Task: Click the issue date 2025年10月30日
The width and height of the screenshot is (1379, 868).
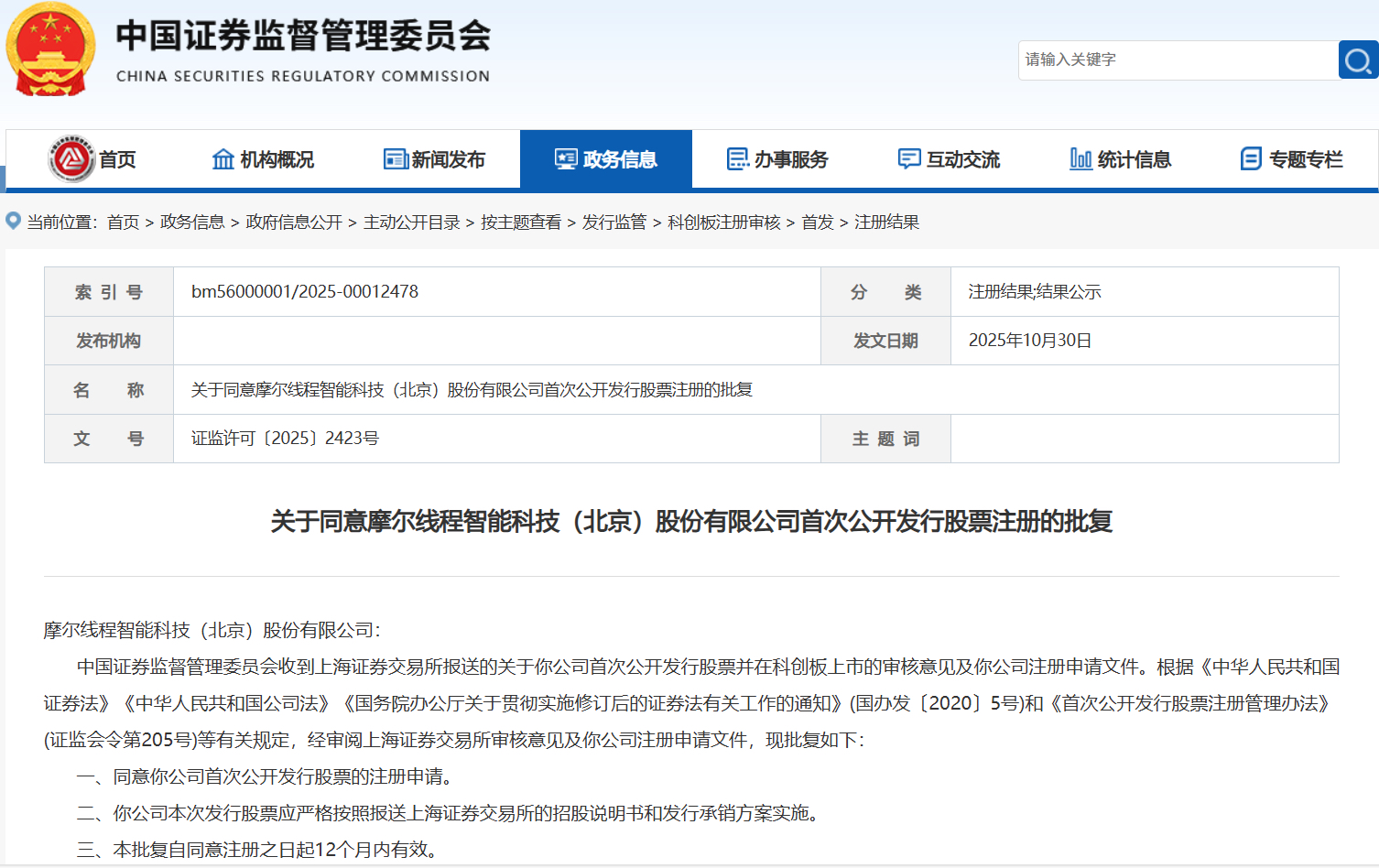Action: pos(1030,341)
